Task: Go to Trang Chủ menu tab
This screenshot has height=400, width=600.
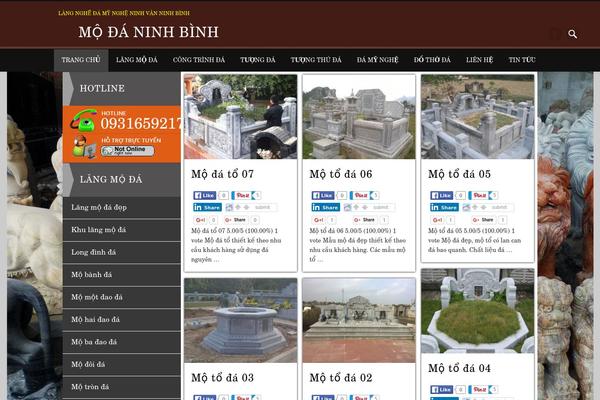Action: (81, 60)
